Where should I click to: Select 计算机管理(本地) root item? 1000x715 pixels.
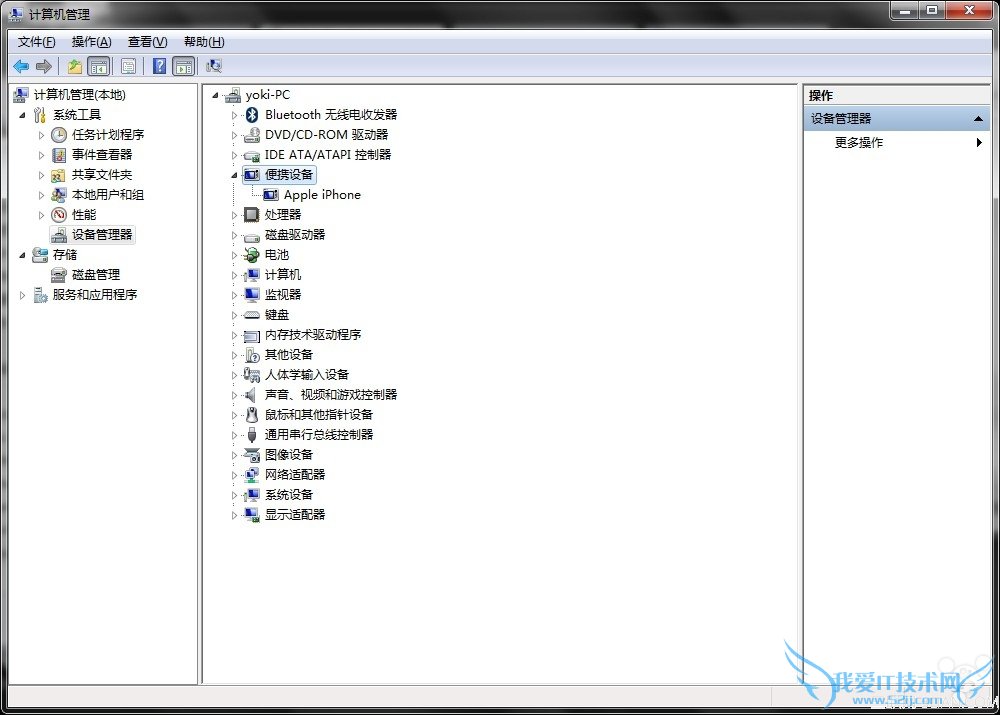[80, 95]
